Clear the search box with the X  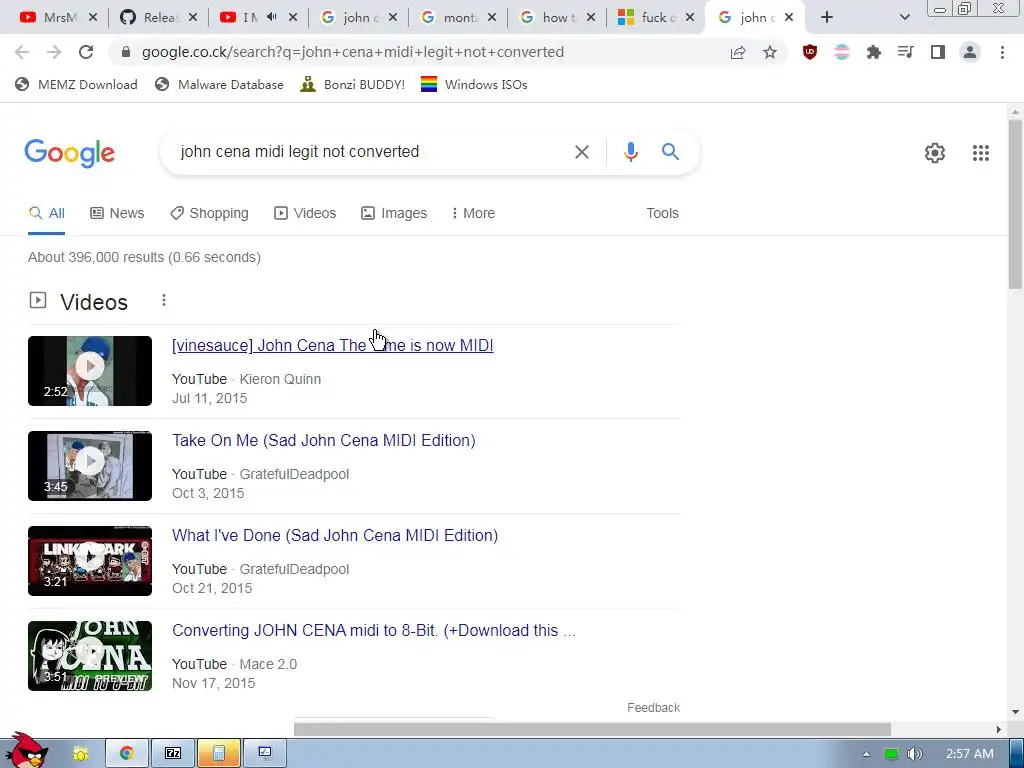[x=581, y=152]
